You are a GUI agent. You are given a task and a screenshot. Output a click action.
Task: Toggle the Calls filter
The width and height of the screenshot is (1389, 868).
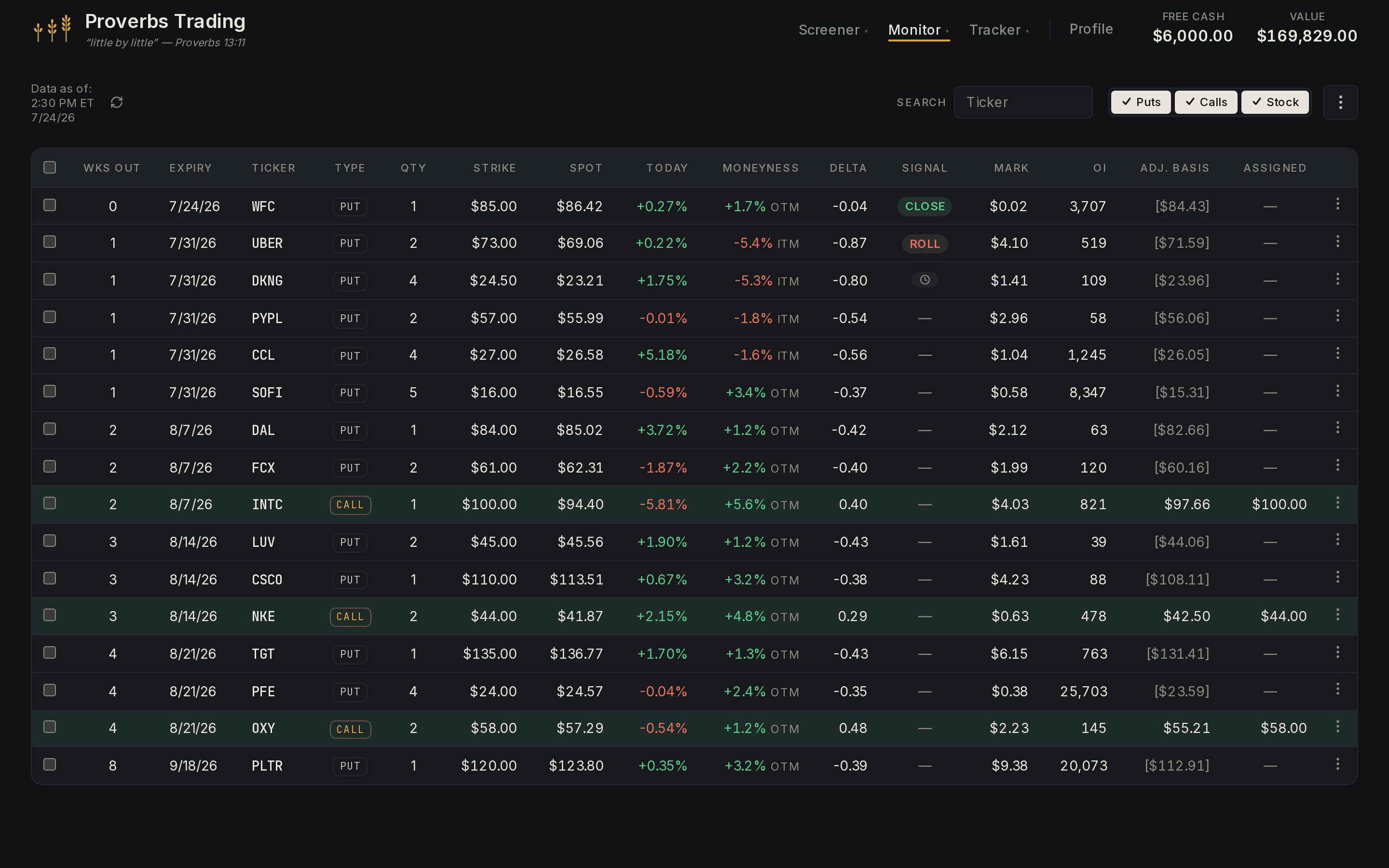click(x=1205, y=102)
